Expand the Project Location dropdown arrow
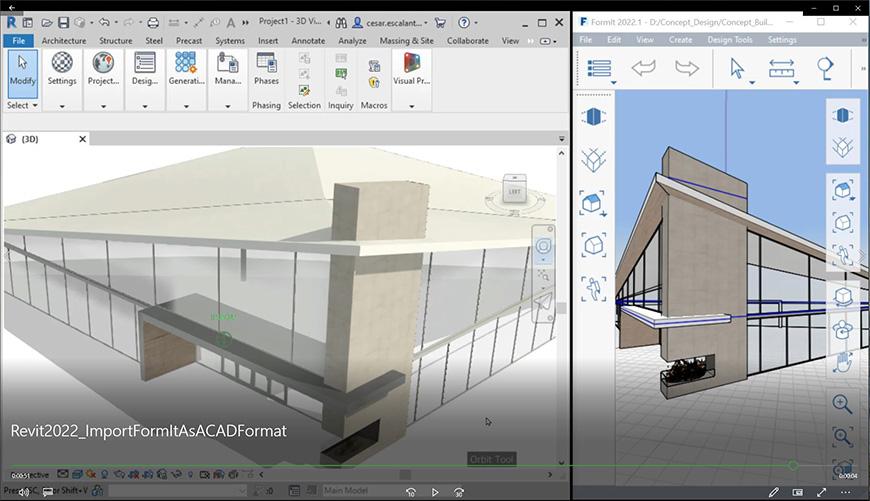The image size is (870, 501). tap(103, 106)
